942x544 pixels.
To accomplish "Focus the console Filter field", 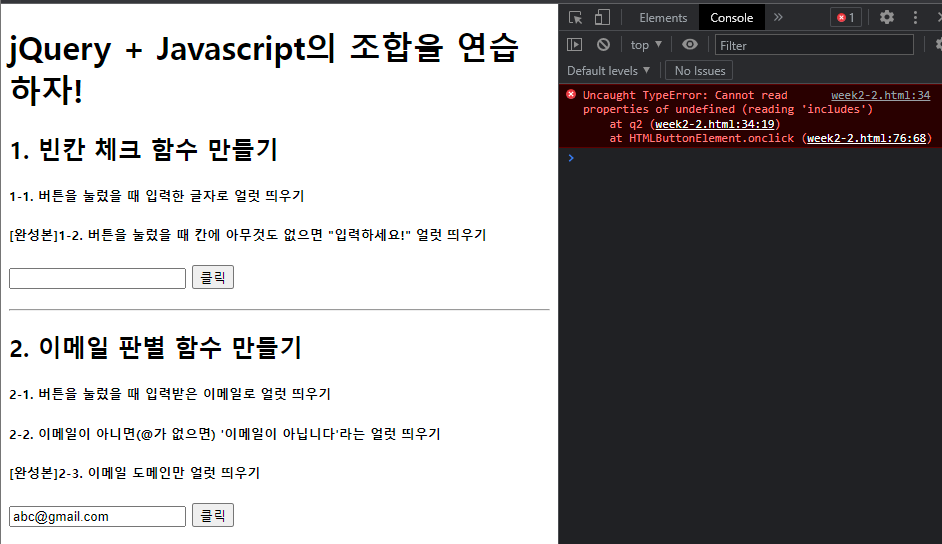I will tap(814, 45).
